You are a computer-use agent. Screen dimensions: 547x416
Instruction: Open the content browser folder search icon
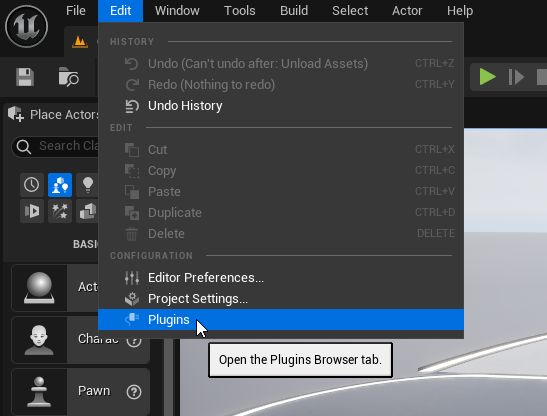(x=68, y=76)
